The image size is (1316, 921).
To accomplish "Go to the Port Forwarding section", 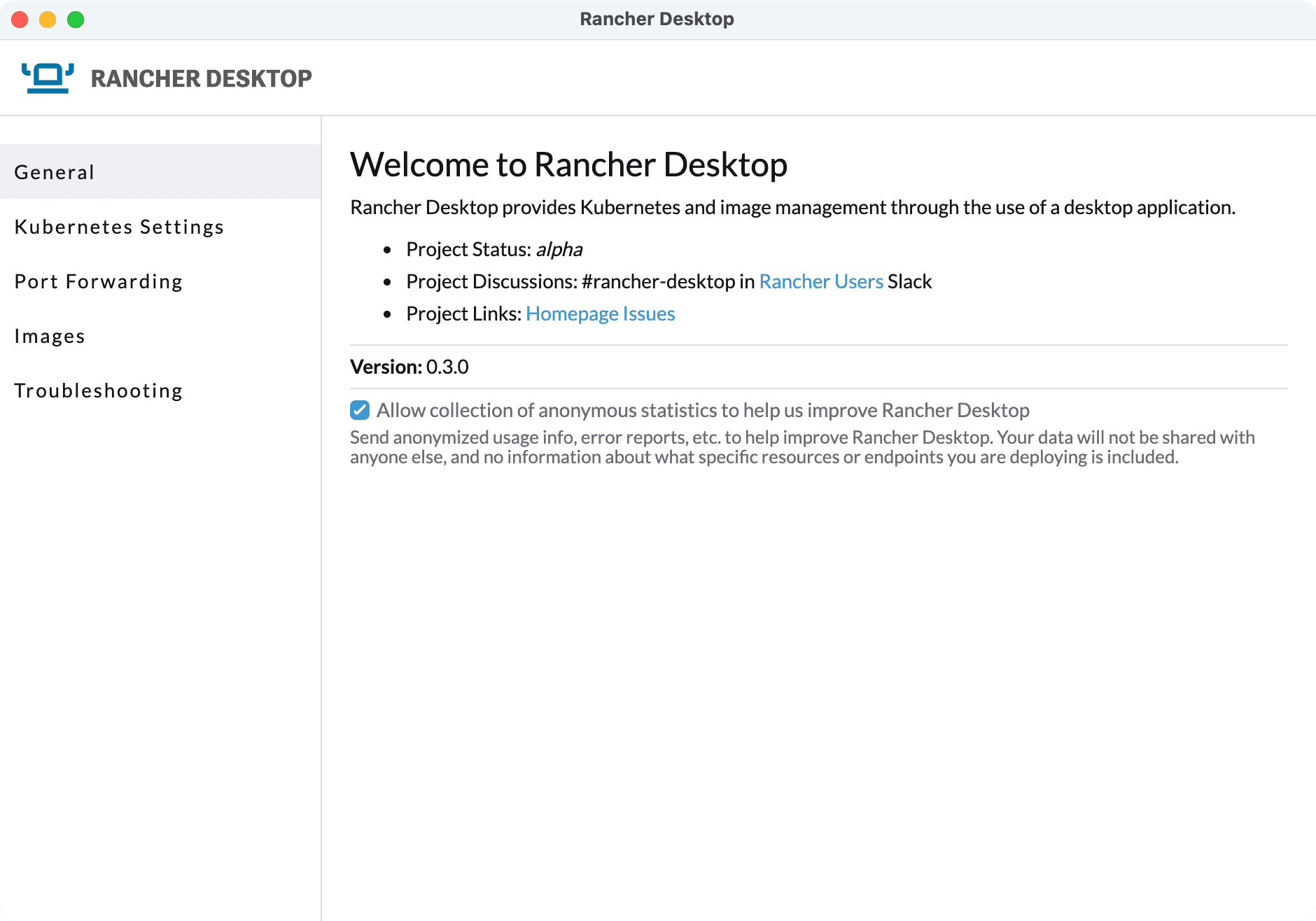I will point(160,281).
